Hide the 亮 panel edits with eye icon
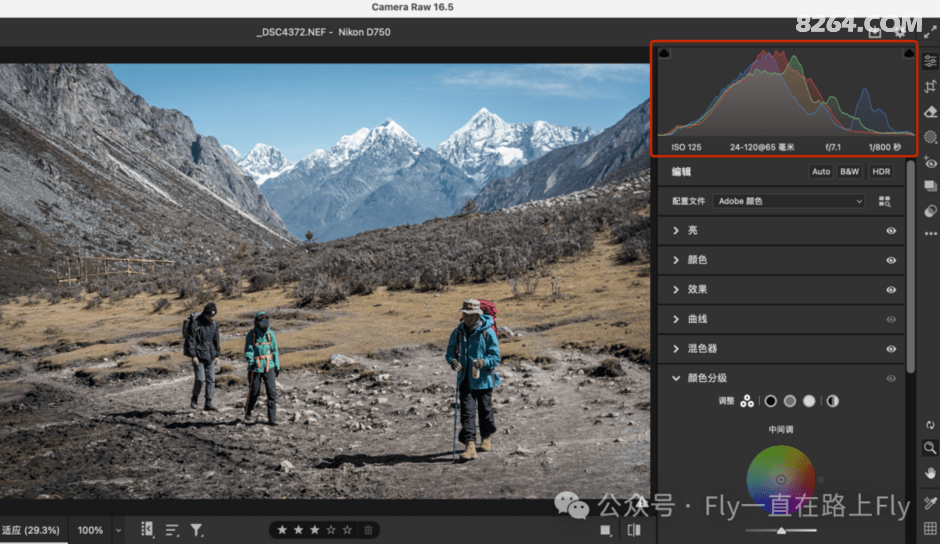The width and height of the screenshot is (940, 544). (890, 231)
